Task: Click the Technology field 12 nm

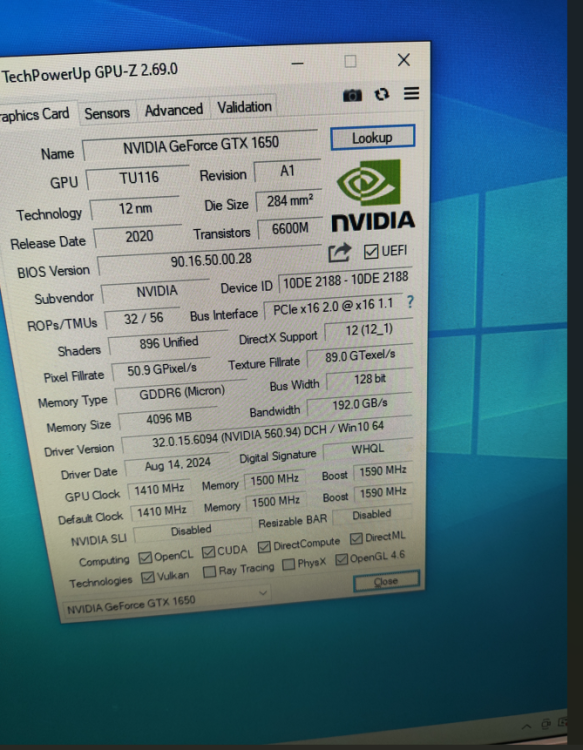Action: [x=135, y=209]
